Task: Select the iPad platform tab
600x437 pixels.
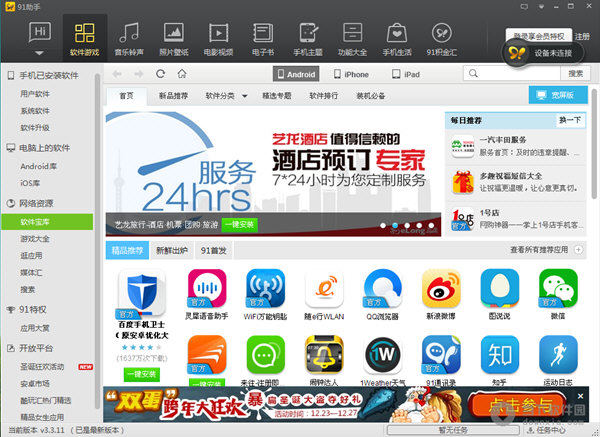Action: (x=406, y=74)
